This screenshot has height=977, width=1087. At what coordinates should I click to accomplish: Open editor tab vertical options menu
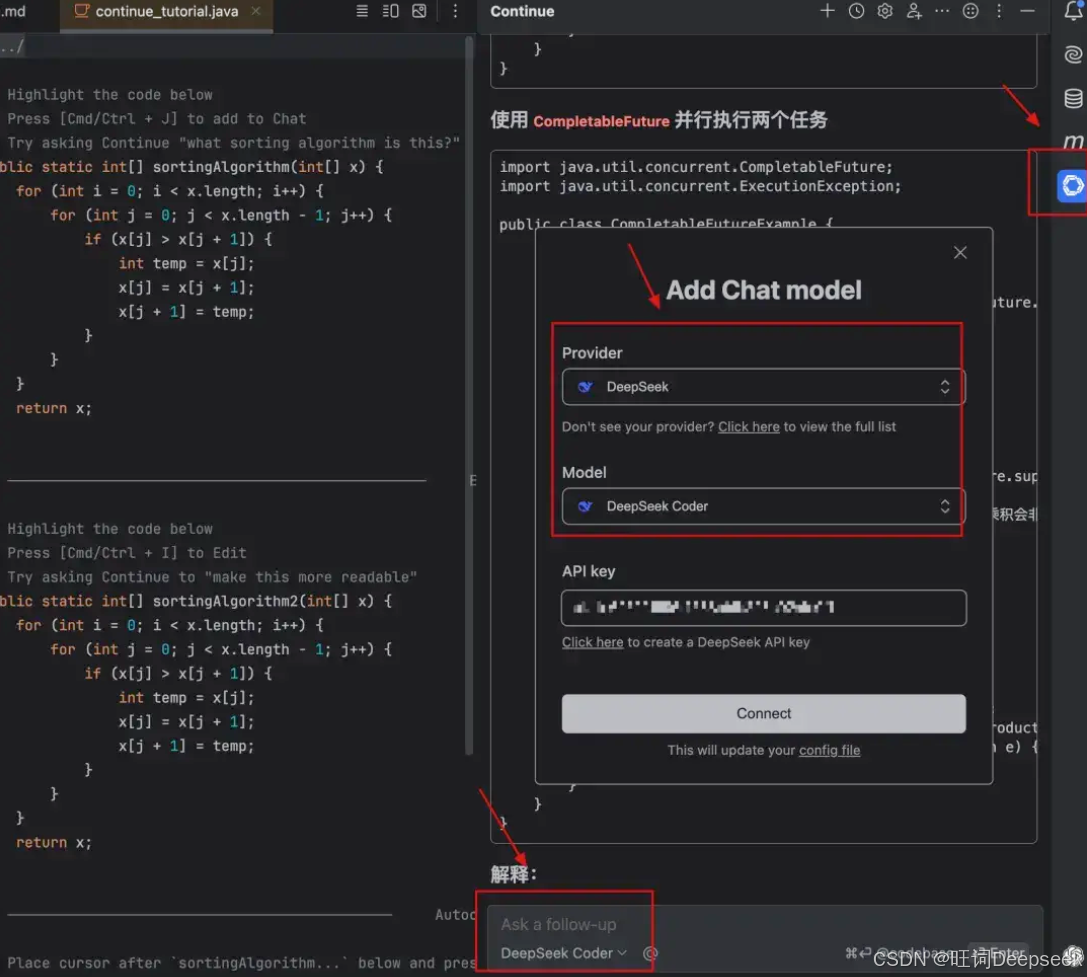click(455, 11)
